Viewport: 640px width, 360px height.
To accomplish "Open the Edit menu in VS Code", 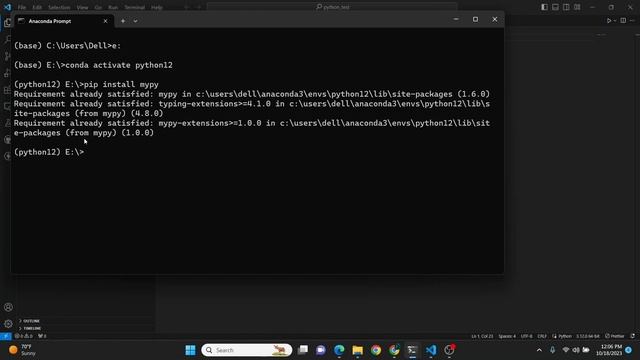I will tap(37, 7).
